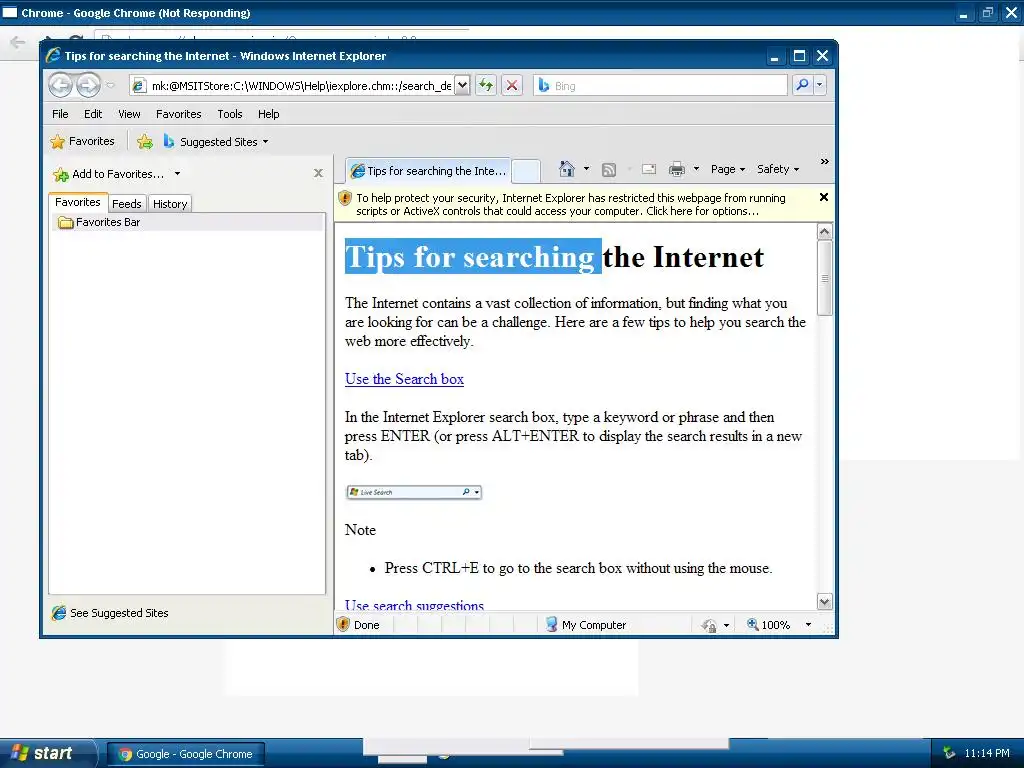
Task: Open the Tools menu
Action: point(230,114)
